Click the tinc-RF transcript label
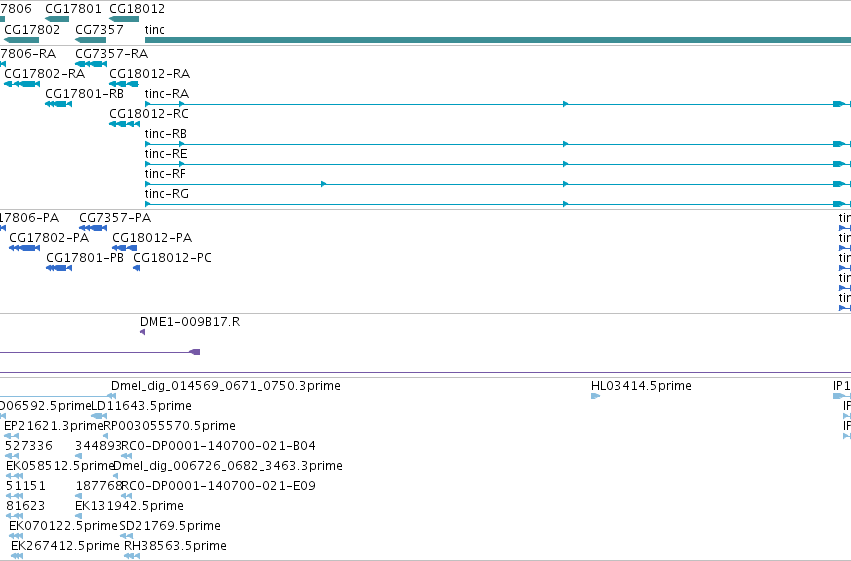851x561 pixels. click(x=165, y=174)
